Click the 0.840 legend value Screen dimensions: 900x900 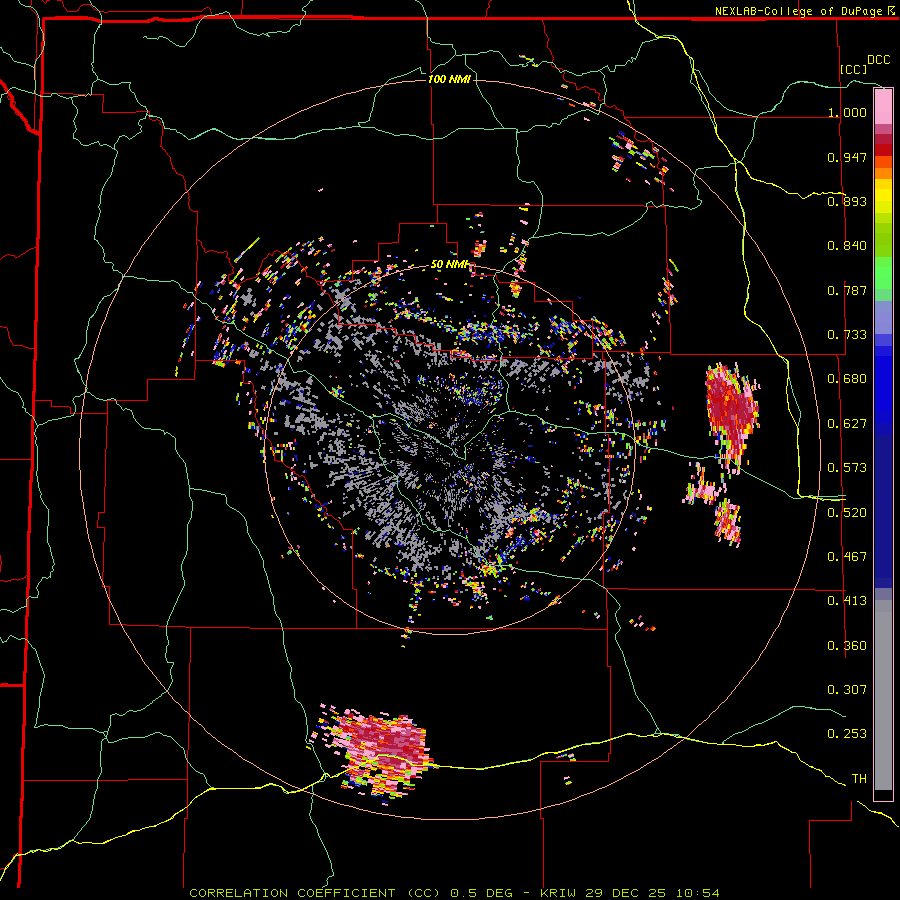tap(847, 246)
